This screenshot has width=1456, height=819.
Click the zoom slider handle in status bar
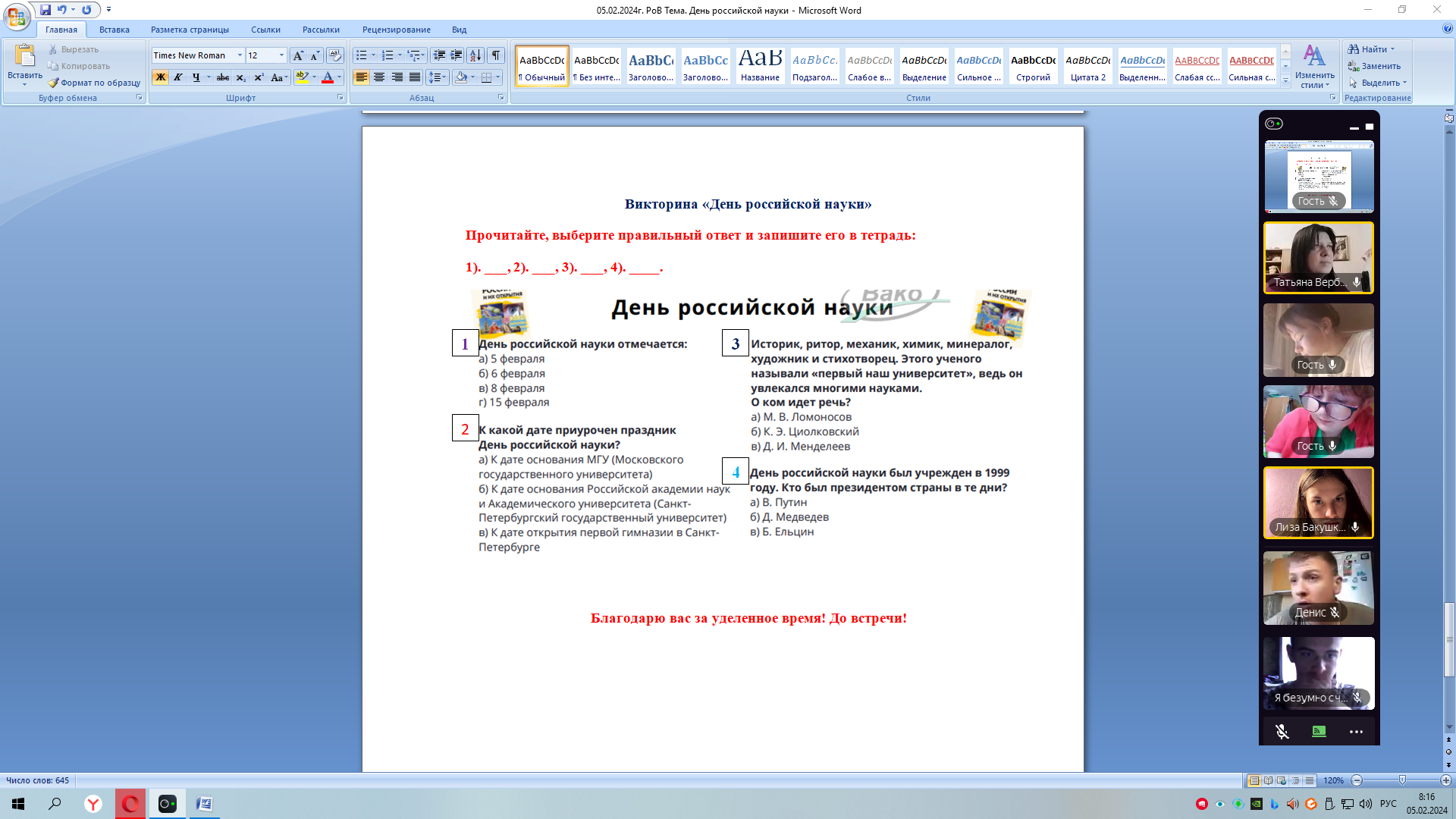click(1402, 780)
